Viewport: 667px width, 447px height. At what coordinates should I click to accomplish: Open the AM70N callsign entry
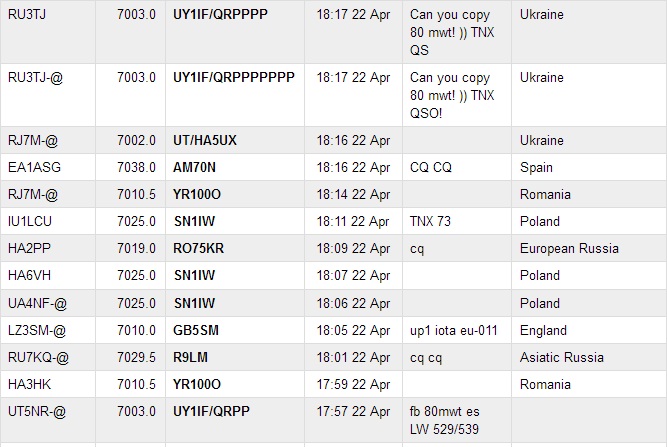(x=194, y=168)
